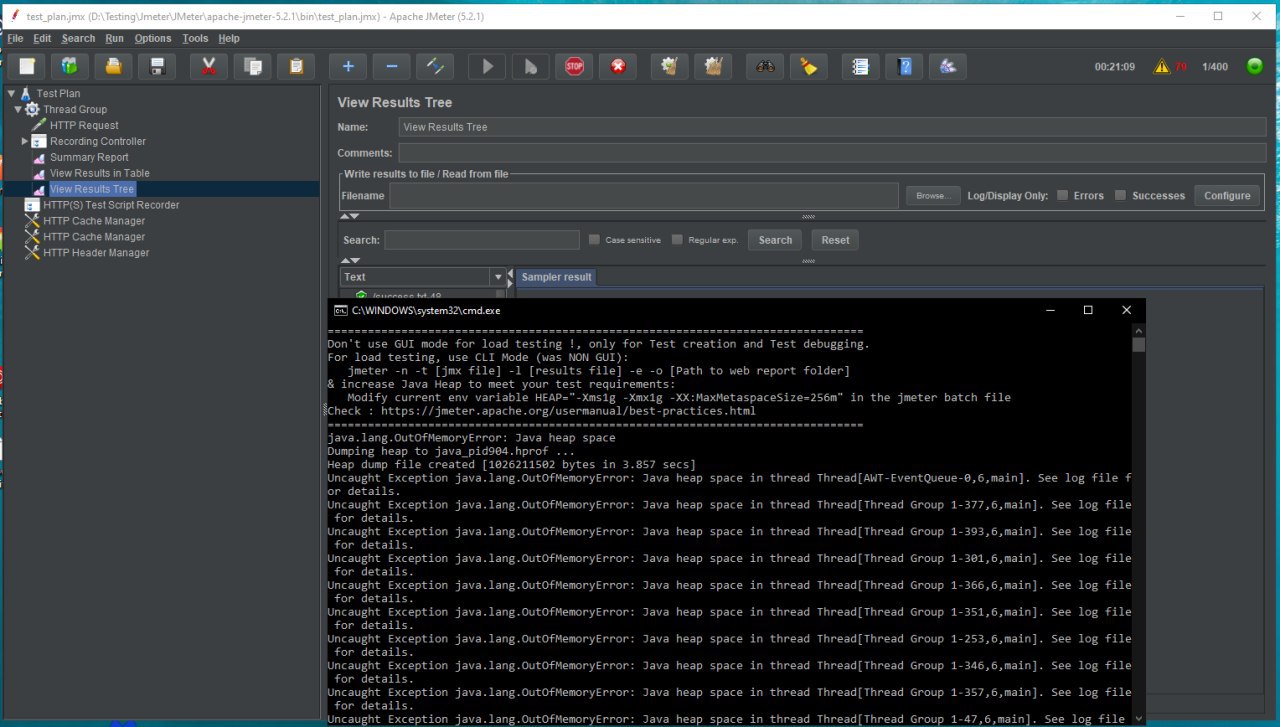Click into the Filename field
Viewport: 1280px width, 727px height.
point(644,196)
